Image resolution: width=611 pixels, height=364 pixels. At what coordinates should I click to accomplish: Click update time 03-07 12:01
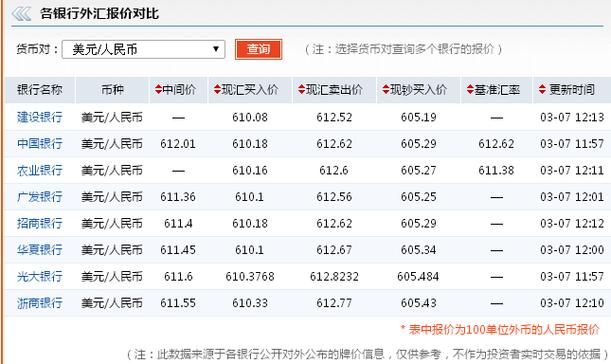click(572, 197)
